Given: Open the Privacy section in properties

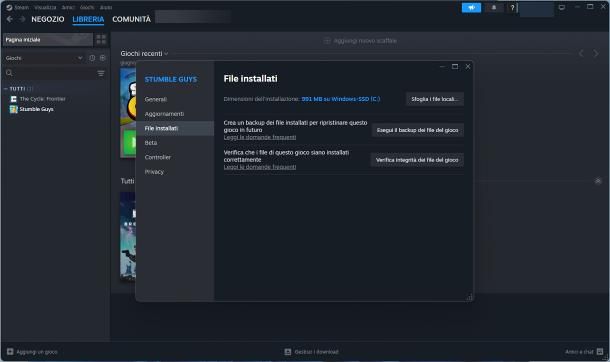Looking at the screenshot, I should click(175, 171).
